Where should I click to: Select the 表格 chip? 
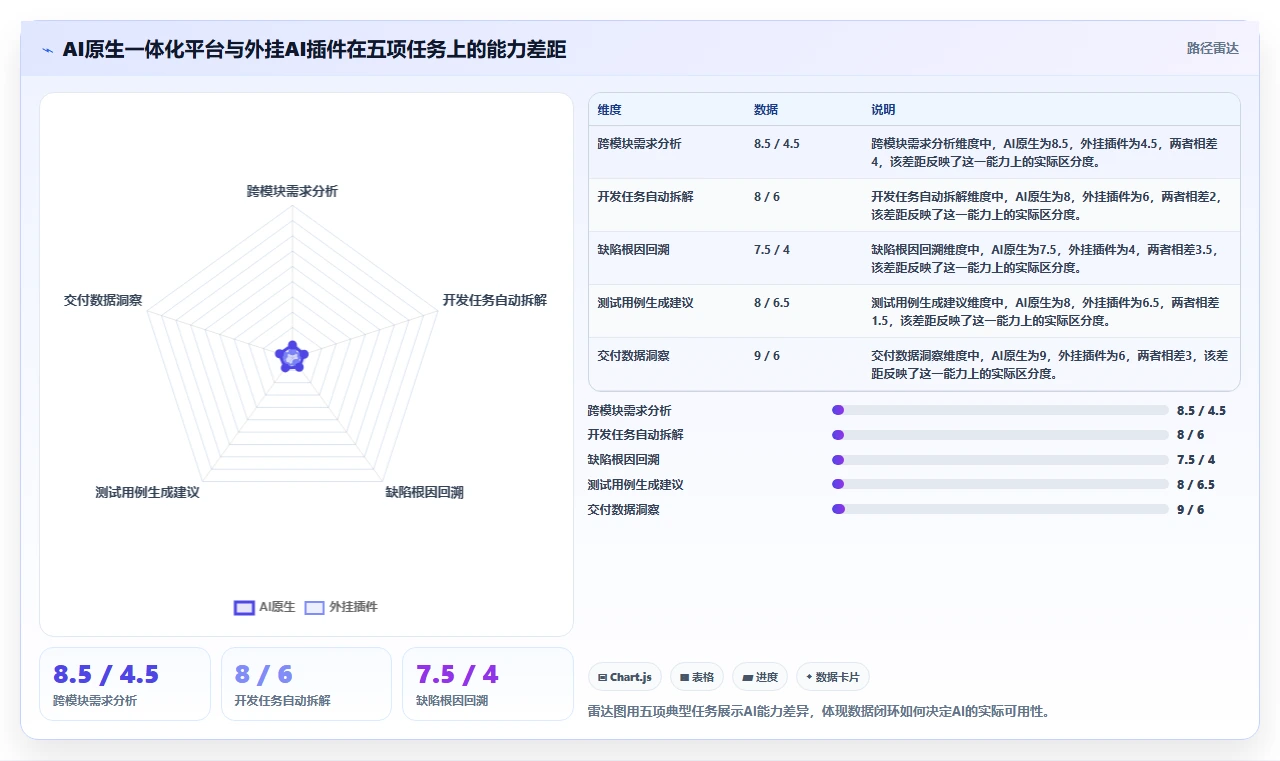[x=697, y=677]
